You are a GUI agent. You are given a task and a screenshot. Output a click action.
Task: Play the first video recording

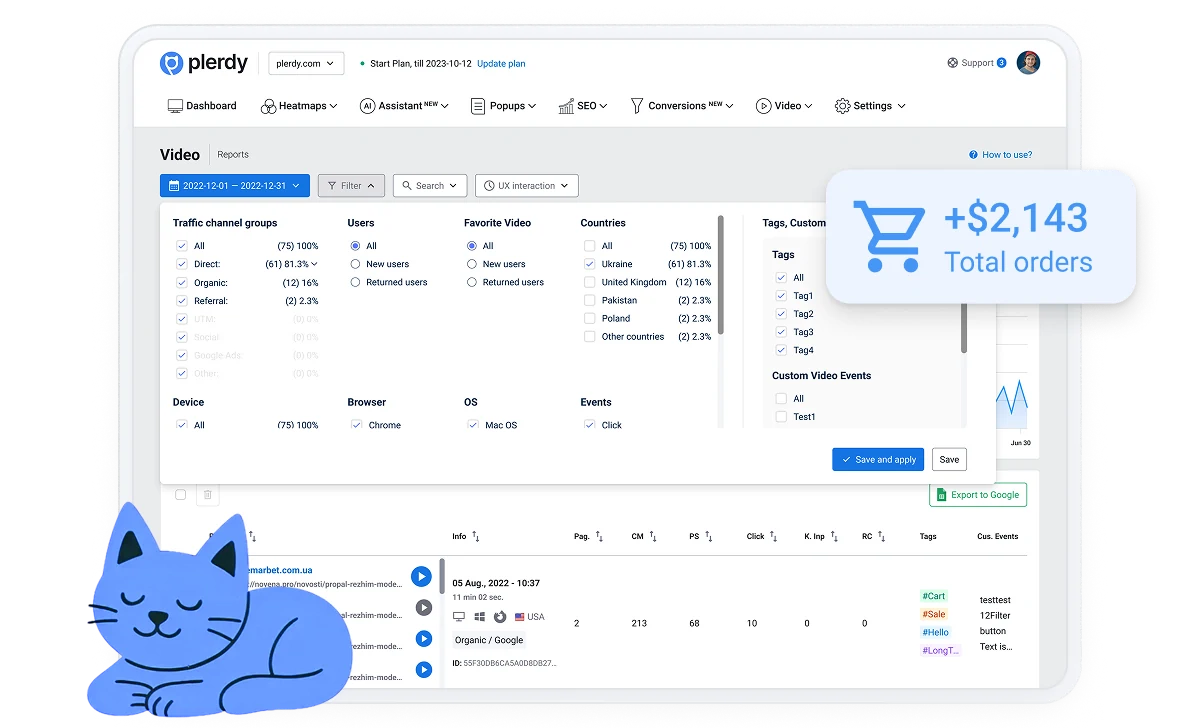[x=421, y=576]
